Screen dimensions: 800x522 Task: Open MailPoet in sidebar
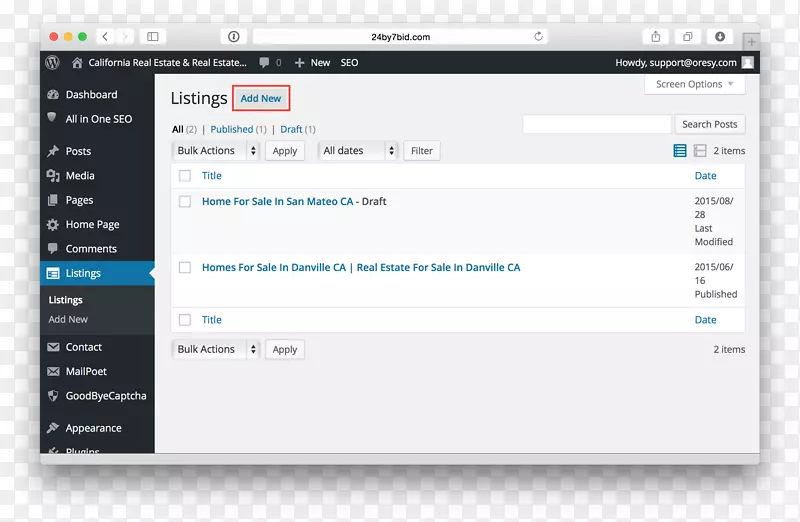pos(97,371)
